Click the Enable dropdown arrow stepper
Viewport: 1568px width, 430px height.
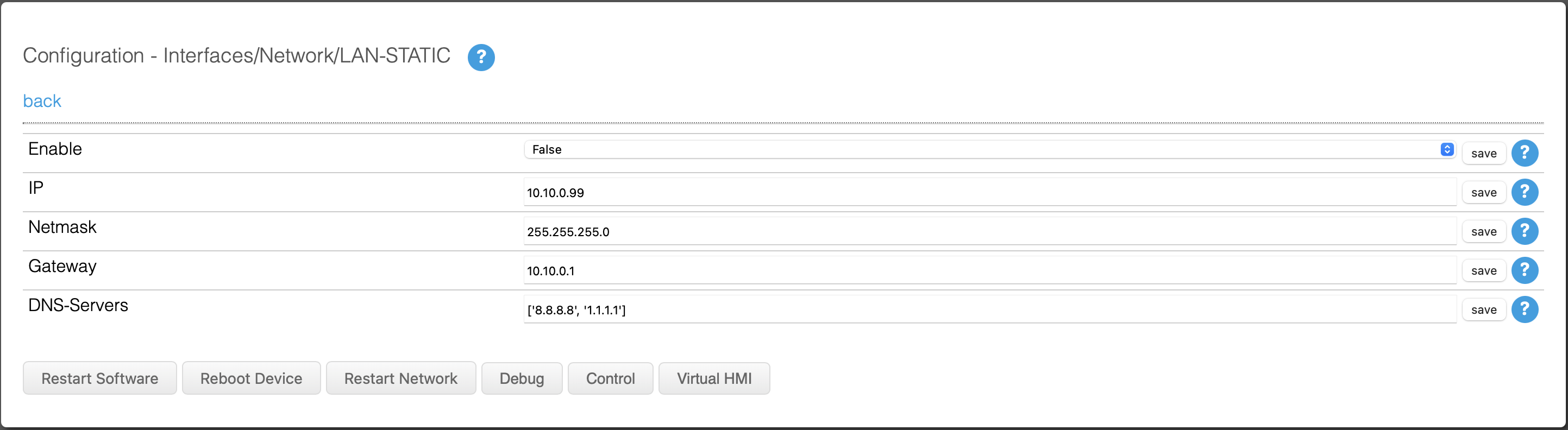[x=1447, y=150]
